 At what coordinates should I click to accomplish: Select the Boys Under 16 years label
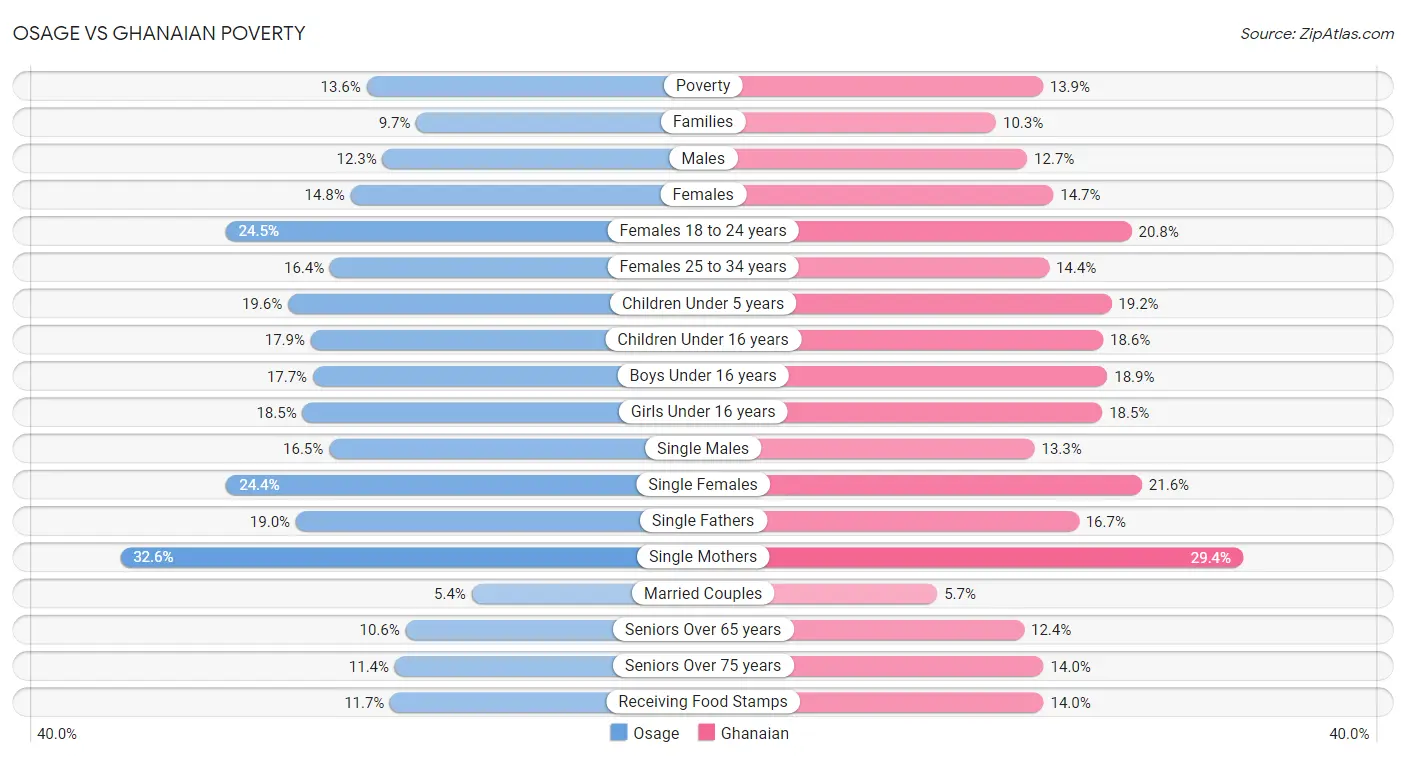point(703,376)
